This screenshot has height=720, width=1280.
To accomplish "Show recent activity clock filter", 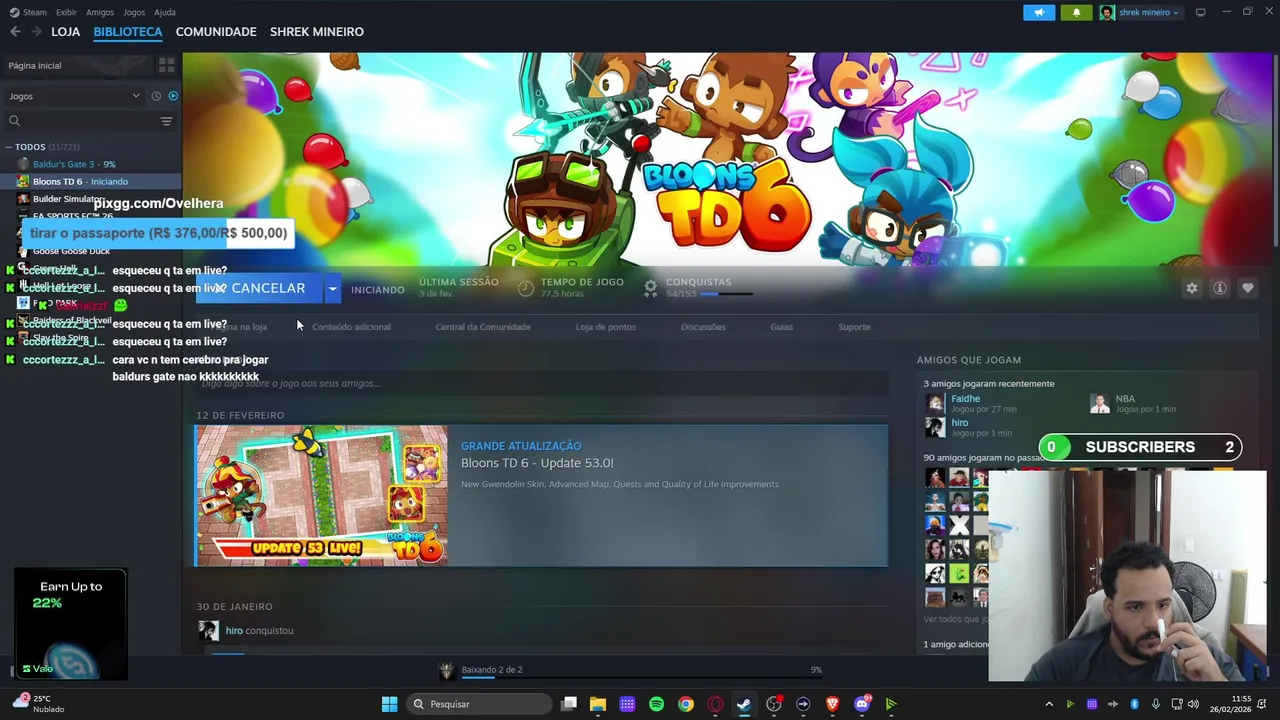I will pyautogui.click(x=156, y=96).
